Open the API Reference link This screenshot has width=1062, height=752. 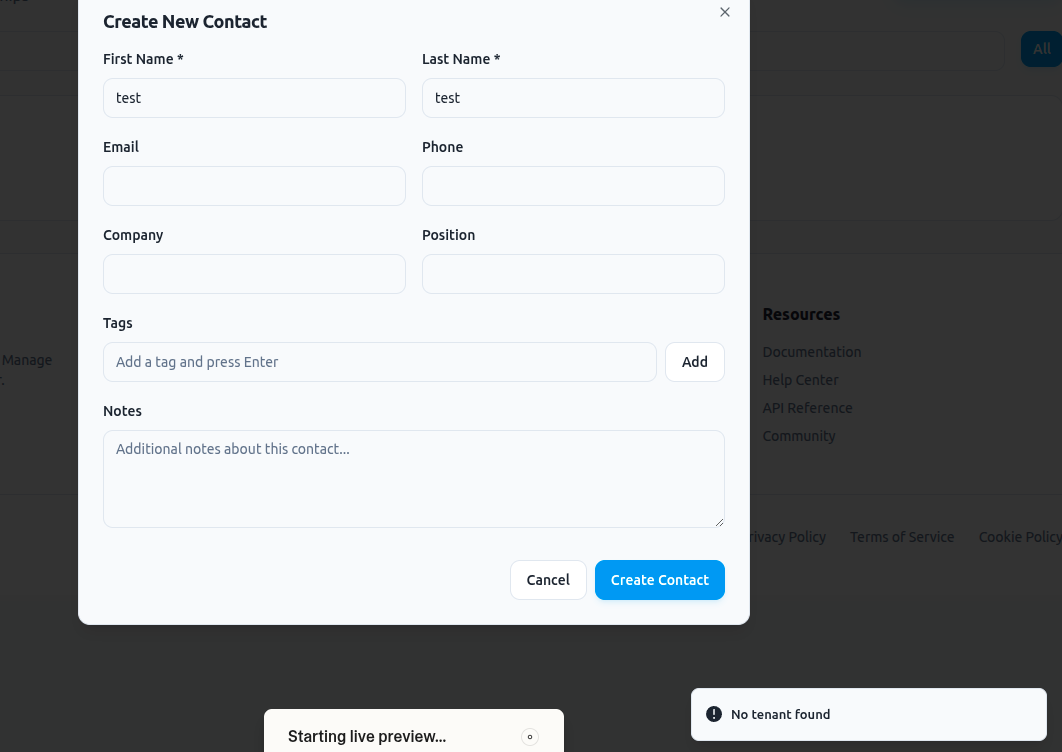pos(807,408)
